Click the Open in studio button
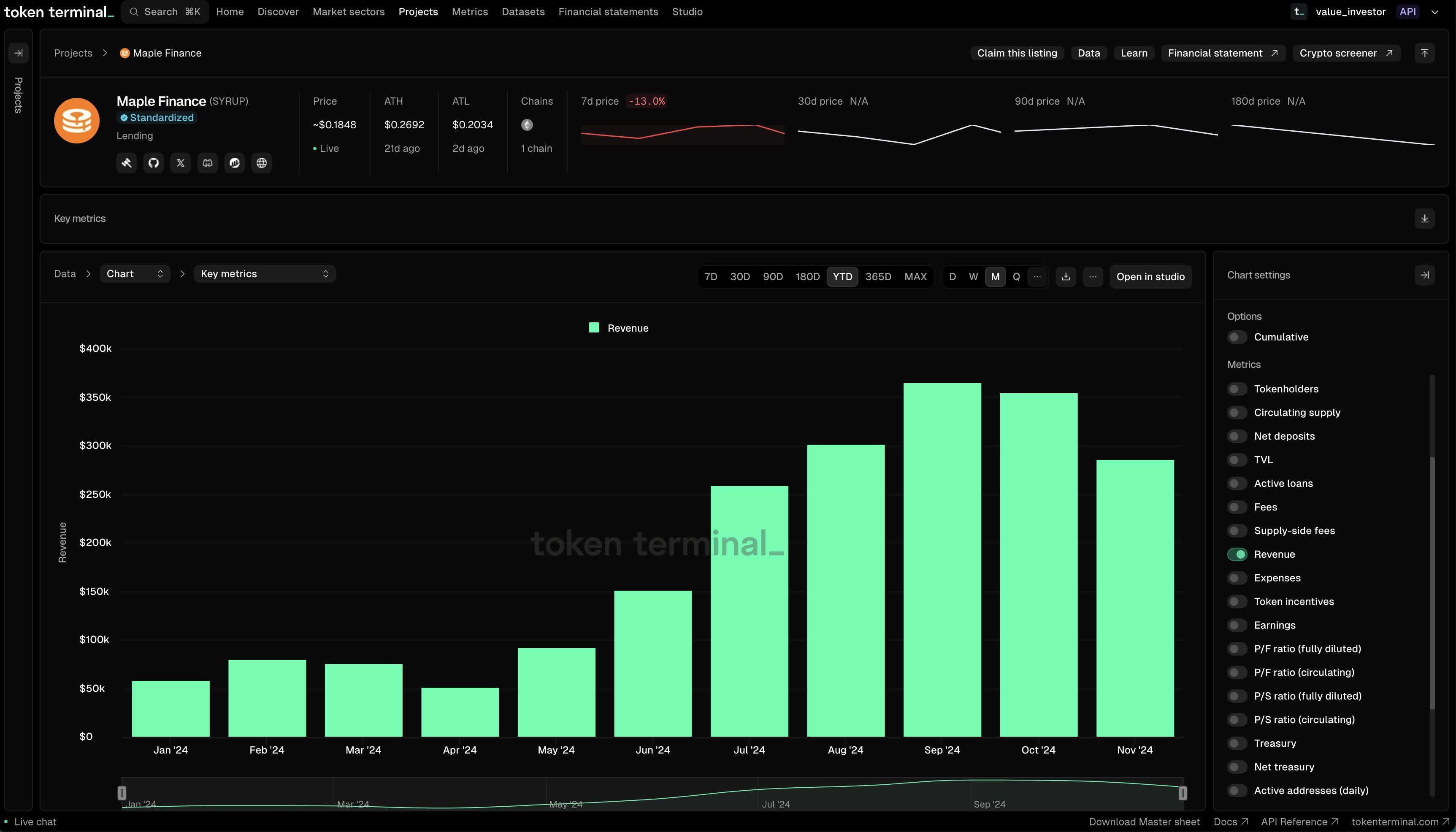The image size is (1456, 832). pos(1150,277)
